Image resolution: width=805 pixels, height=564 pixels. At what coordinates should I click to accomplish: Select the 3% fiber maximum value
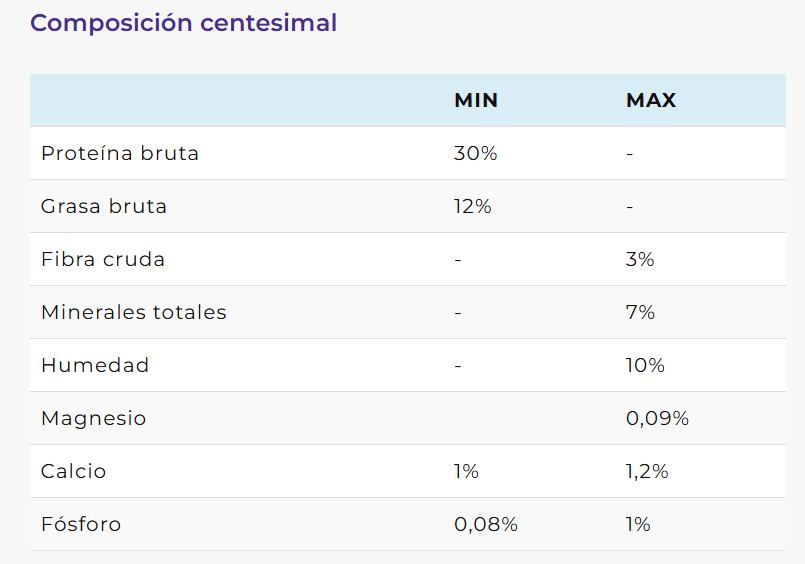click(640, 259)
